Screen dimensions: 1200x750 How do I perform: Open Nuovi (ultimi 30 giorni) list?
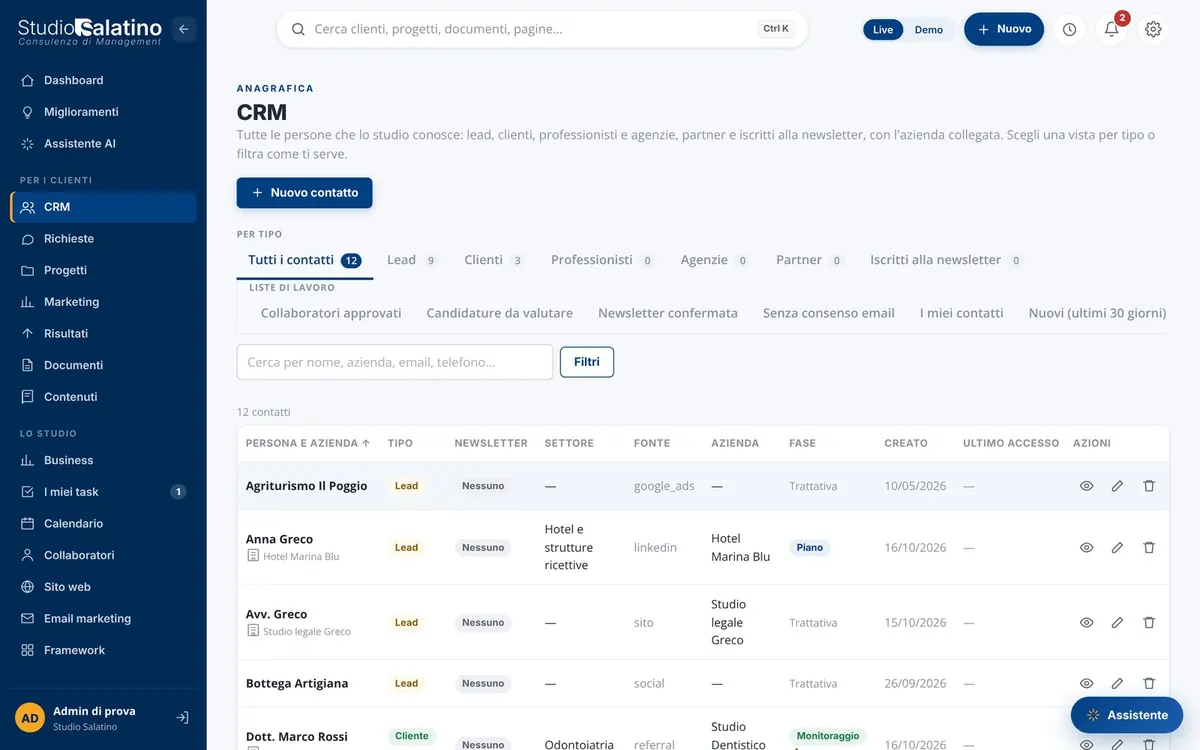coord(1097,313)
